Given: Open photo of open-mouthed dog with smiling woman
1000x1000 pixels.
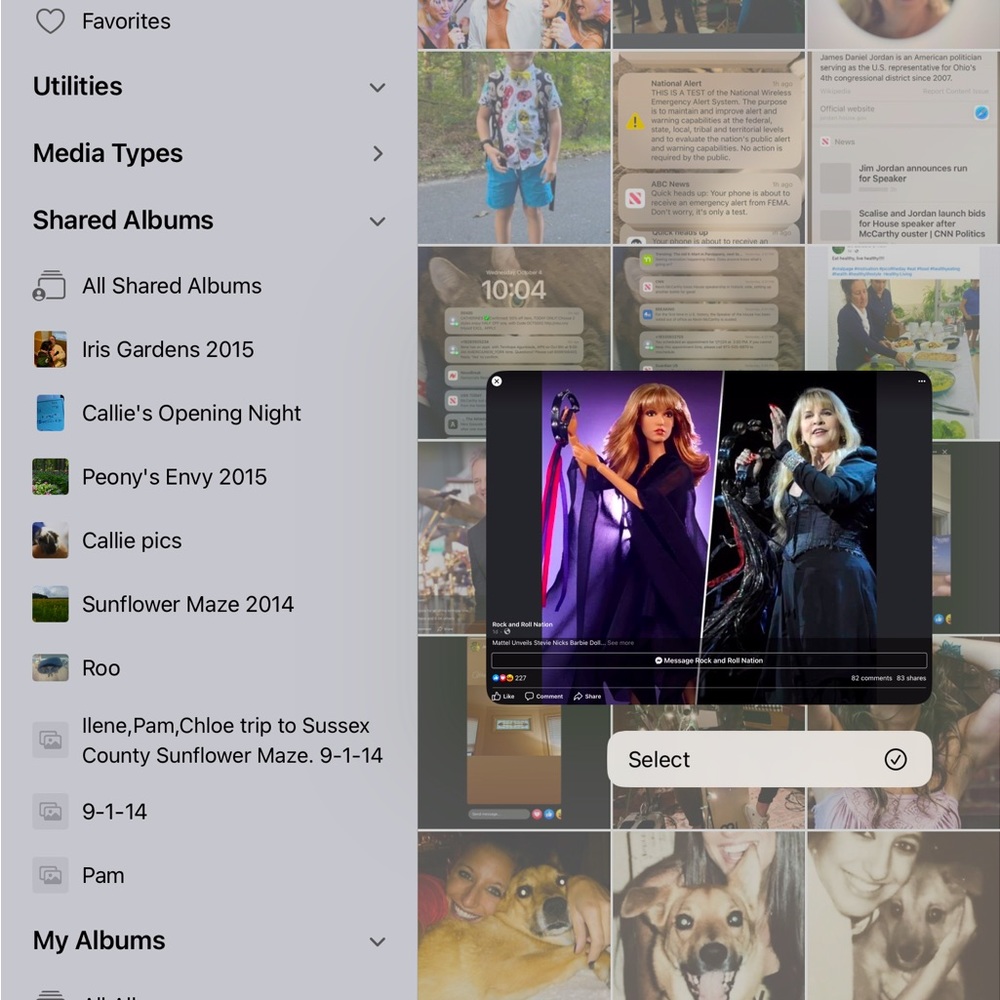Looking at the screenshot, I should tap(708, 915).
